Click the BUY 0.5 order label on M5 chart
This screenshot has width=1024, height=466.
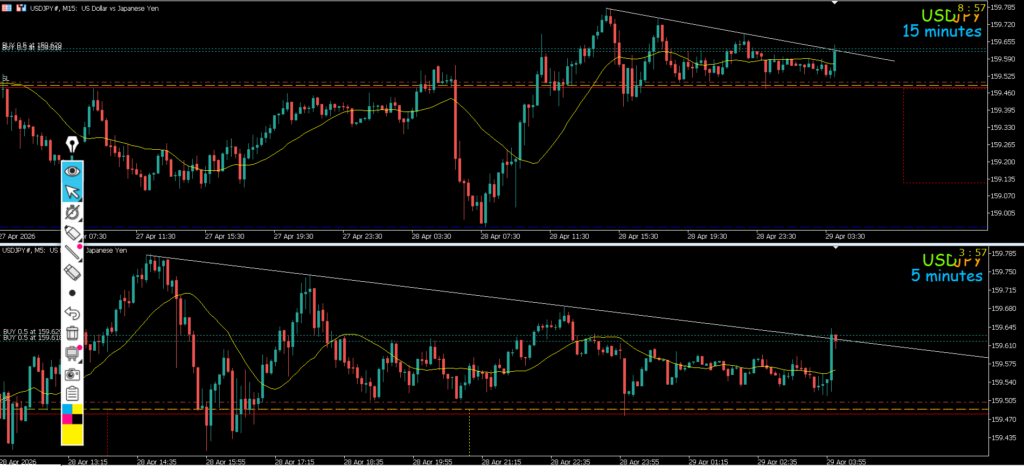click(32, 331)
